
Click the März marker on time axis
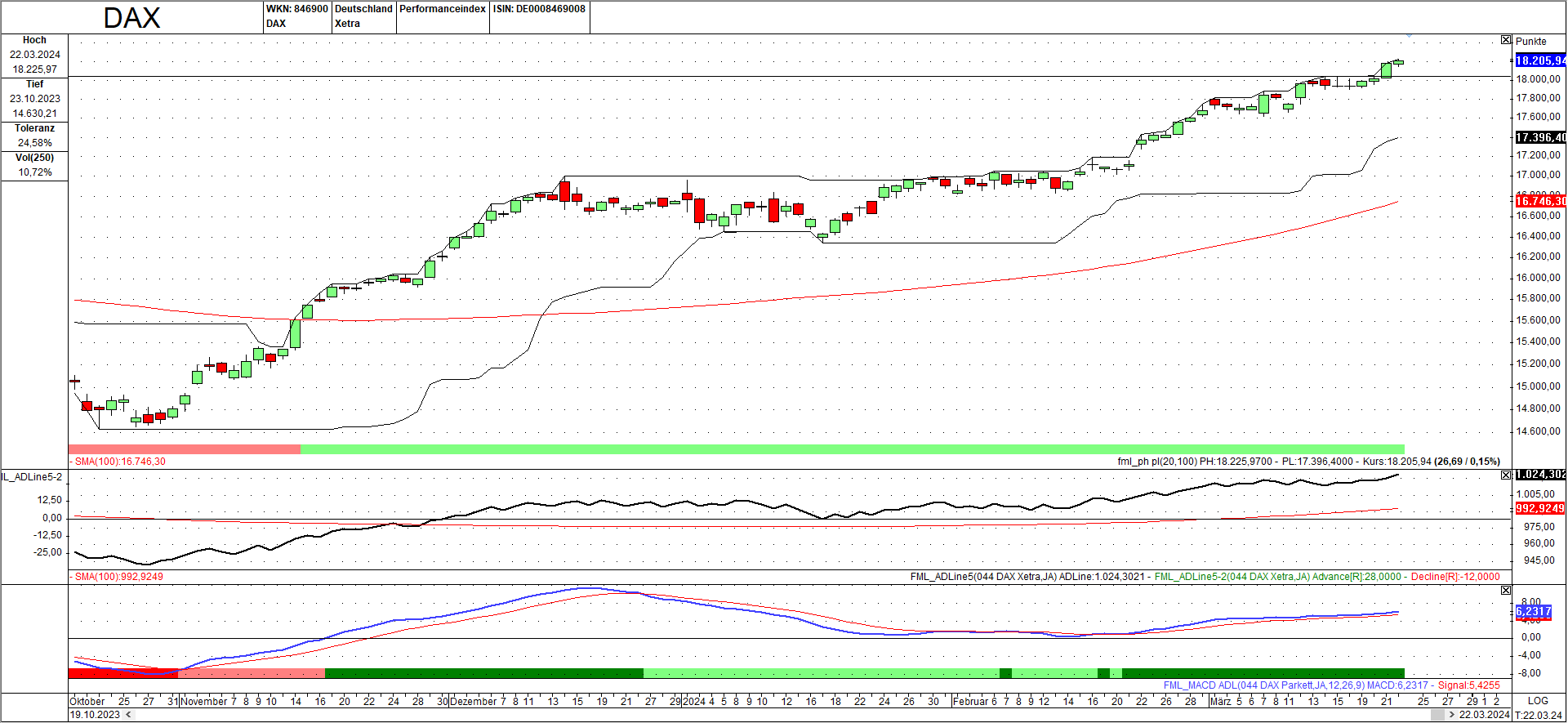tap(1220, 701)
